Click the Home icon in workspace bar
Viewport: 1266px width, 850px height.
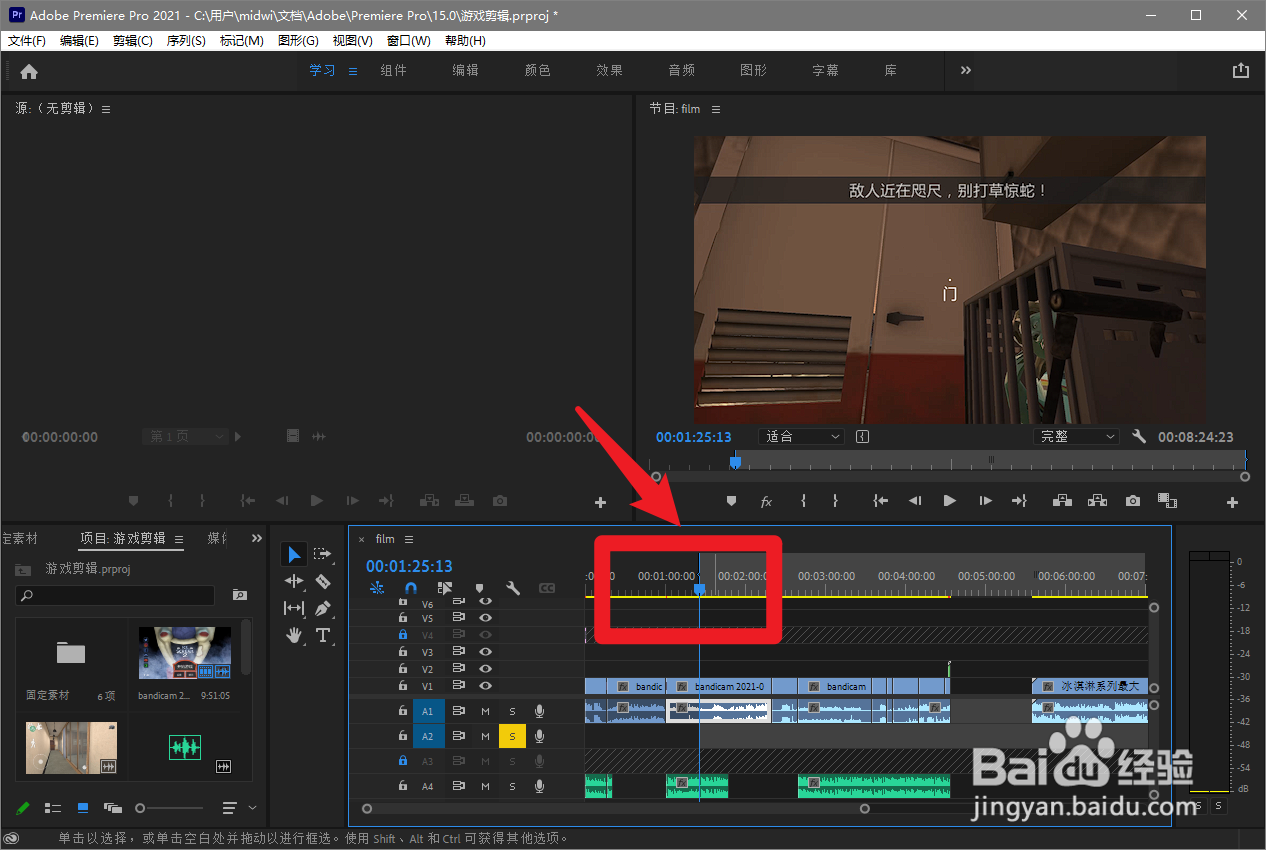tap(29, 71)
